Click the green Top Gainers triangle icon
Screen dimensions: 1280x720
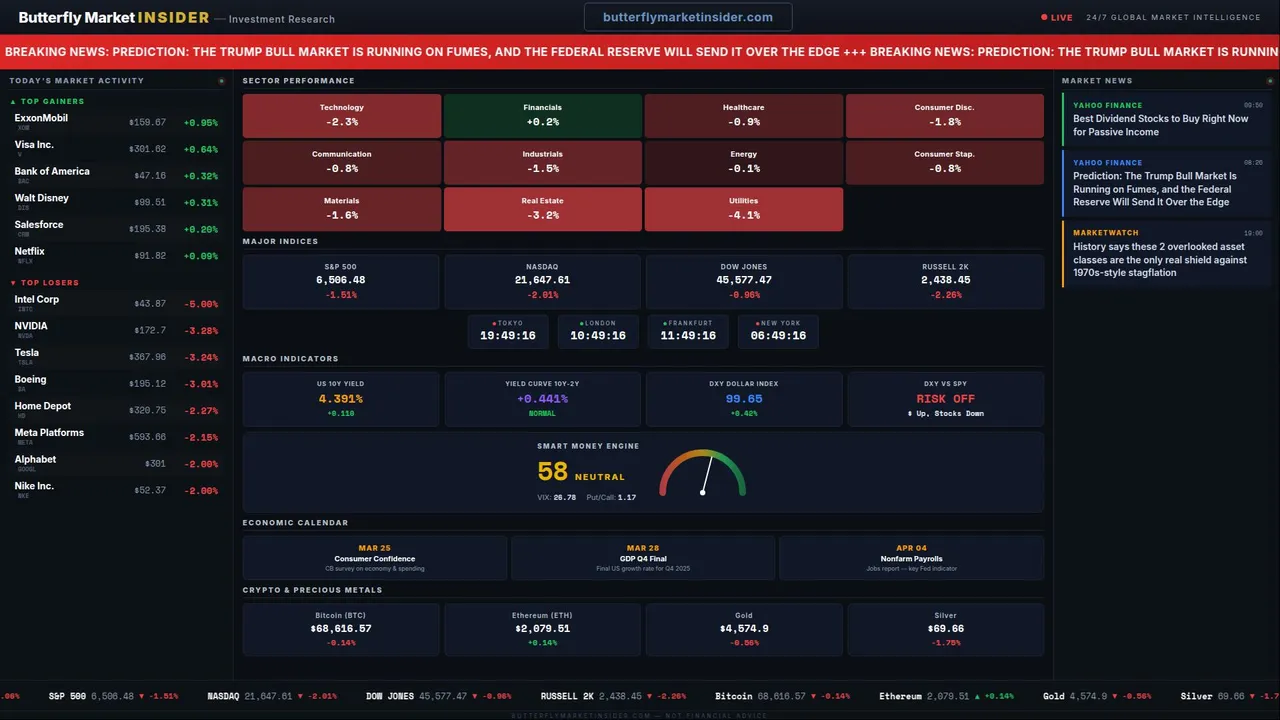click(13, 101)
